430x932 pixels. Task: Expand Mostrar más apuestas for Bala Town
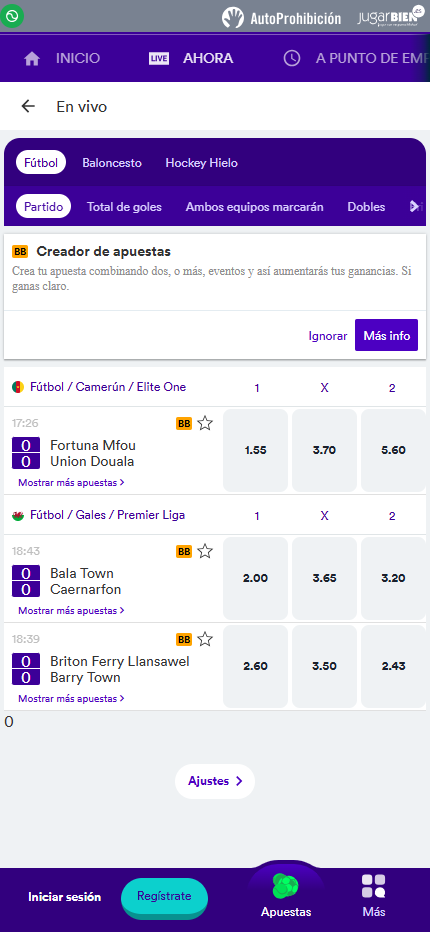71,610
